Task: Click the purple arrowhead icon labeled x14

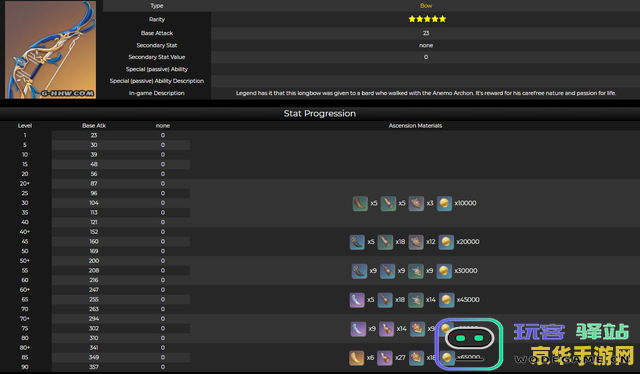Action: pyautogui.click(x=386, y=329)
